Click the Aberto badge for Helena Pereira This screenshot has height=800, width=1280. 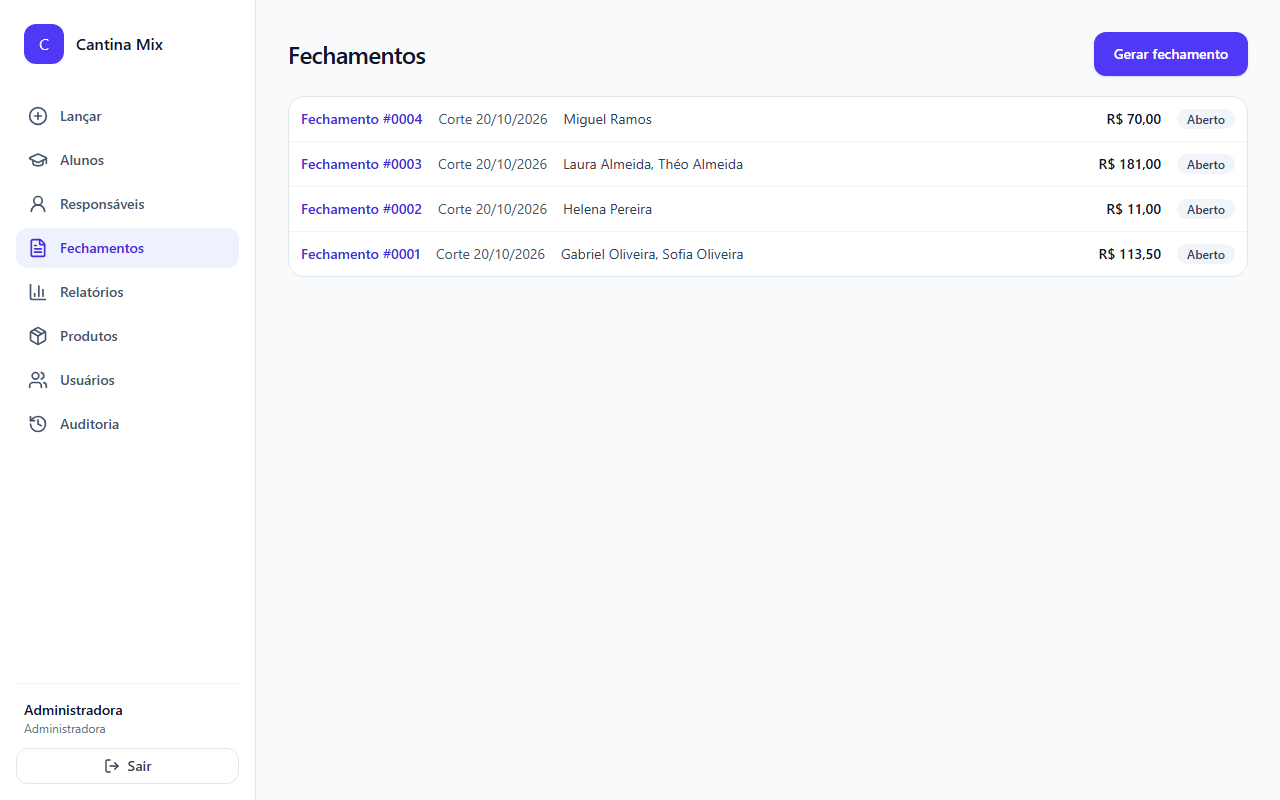[1206, 209]
